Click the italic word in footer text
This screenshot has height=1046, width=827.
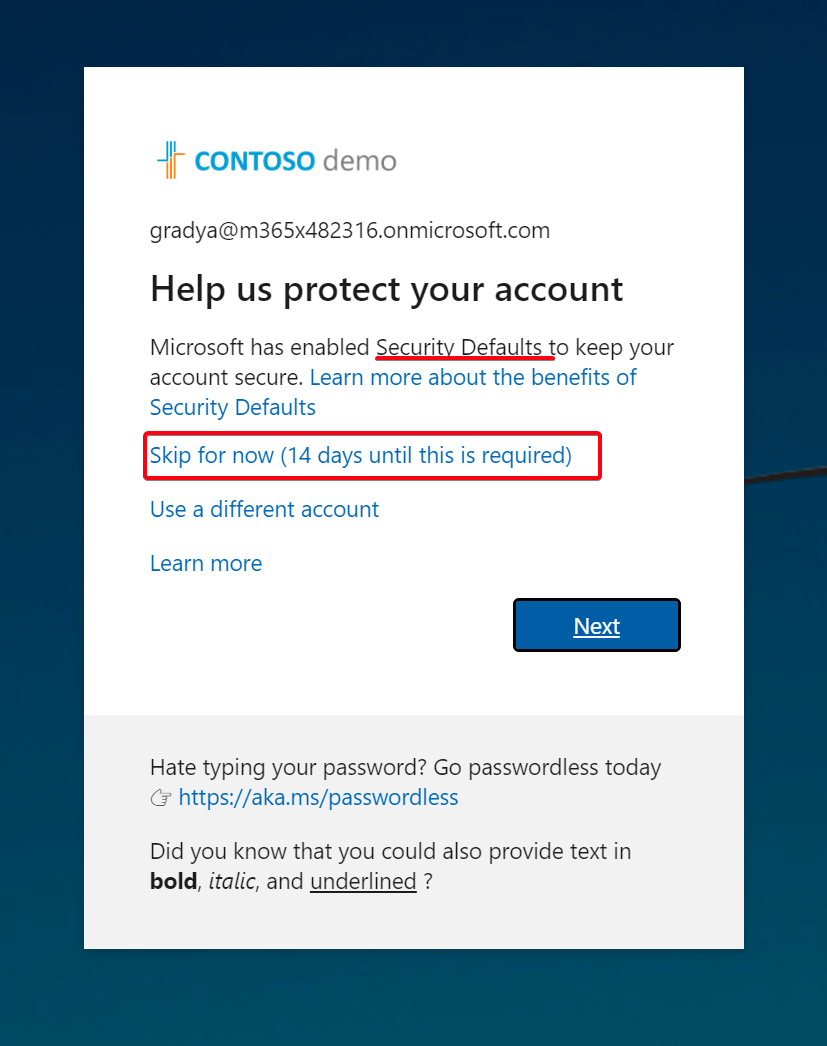point(232,881)
